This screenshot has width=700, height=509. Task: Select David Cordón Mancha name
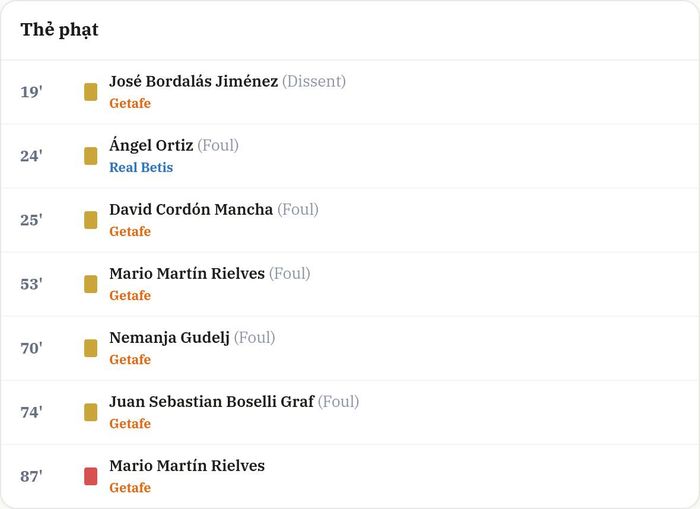(x=191, y=209)
